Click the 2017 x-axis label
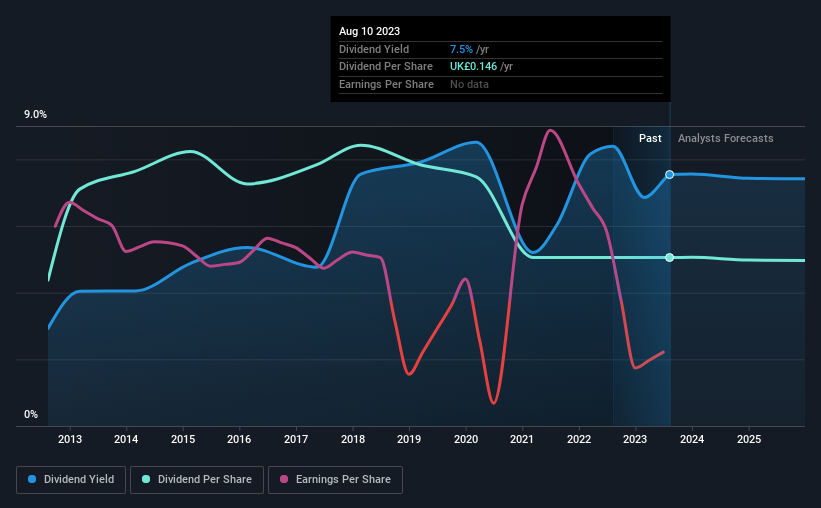Screen dimensions: 821x508 [x=296, y=439]
